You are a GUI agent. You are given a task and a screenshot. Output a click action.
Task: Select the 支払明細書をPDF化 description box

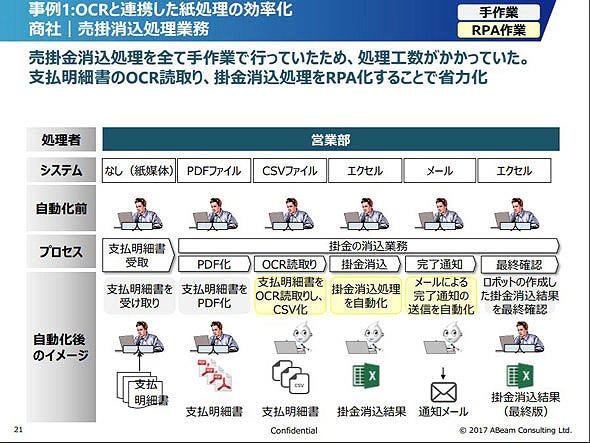(214, 296)
